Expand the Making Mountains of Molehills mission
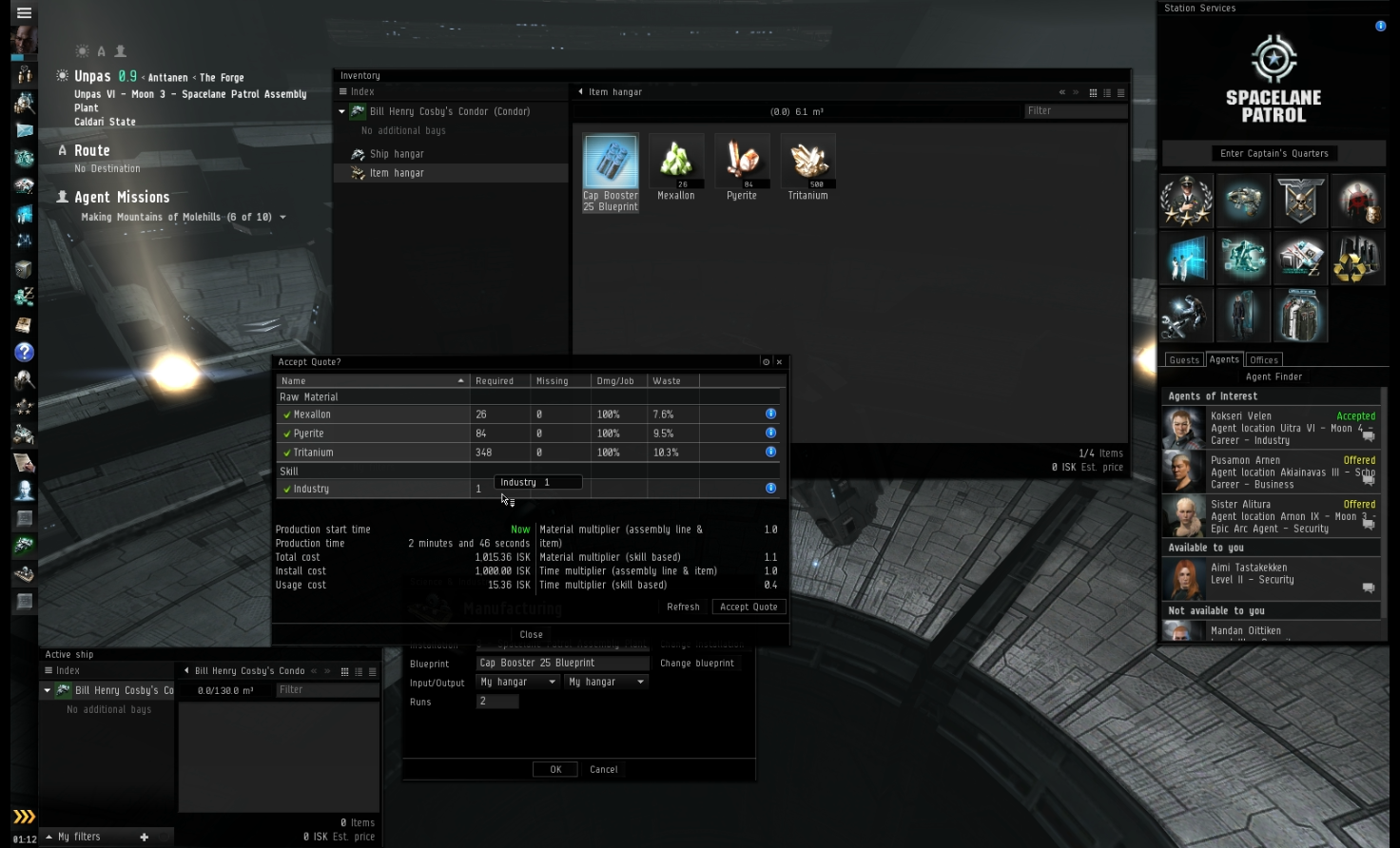This screenshot has height=848, width=1400. coord(282,217)
